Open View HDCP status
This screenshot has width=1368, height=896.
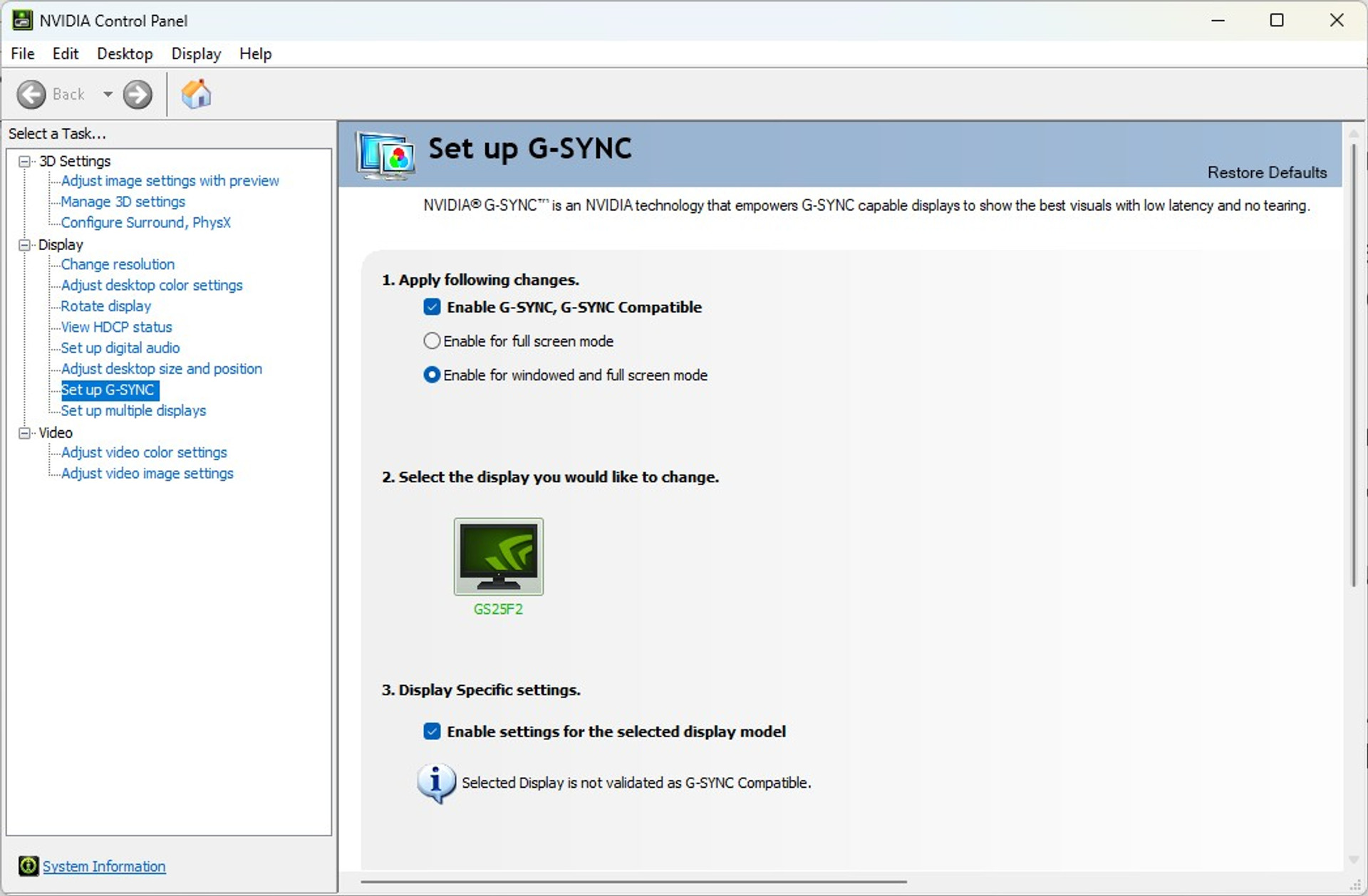point(116,327)
